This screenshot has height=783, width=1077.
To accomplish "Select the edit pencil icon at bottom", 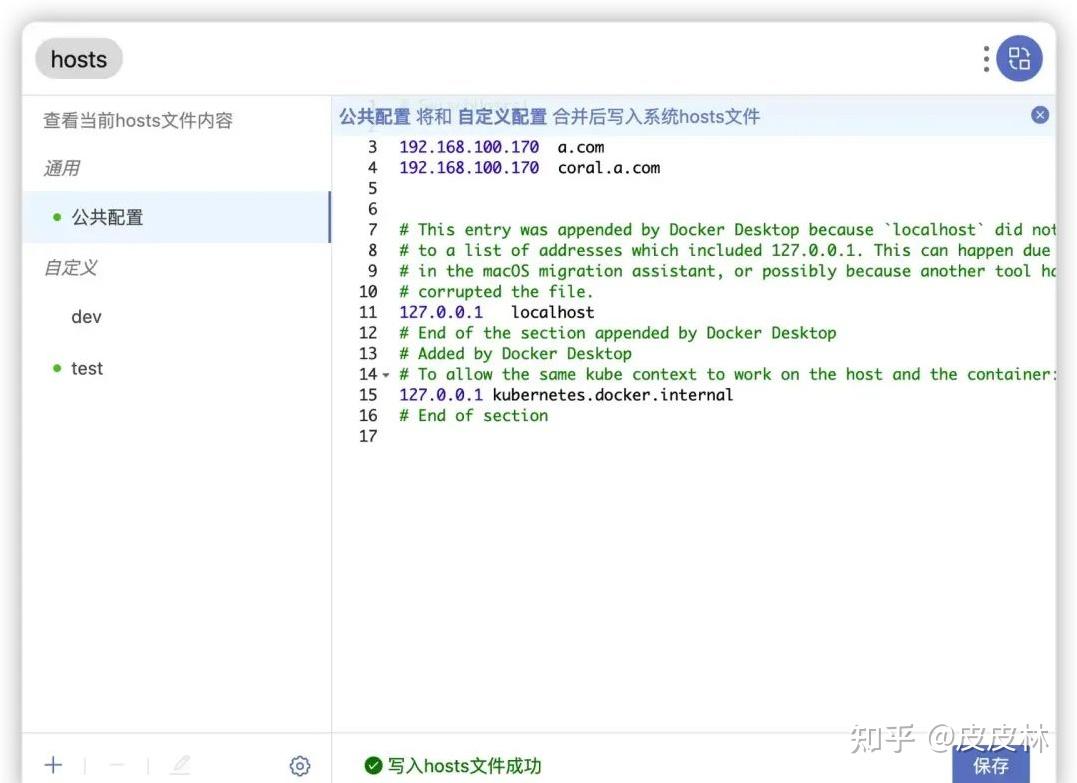I will tap(180, 764).
